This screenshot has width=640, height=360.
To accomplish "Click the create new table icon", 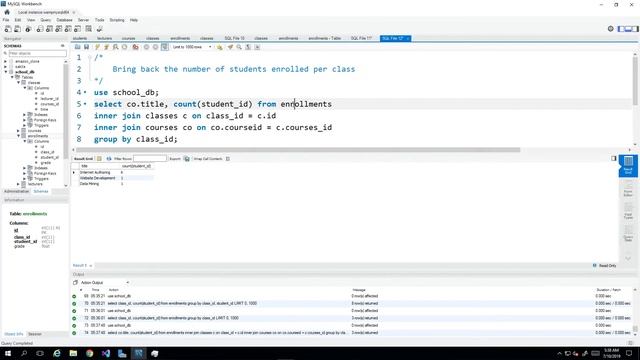I will click(49, 29).
